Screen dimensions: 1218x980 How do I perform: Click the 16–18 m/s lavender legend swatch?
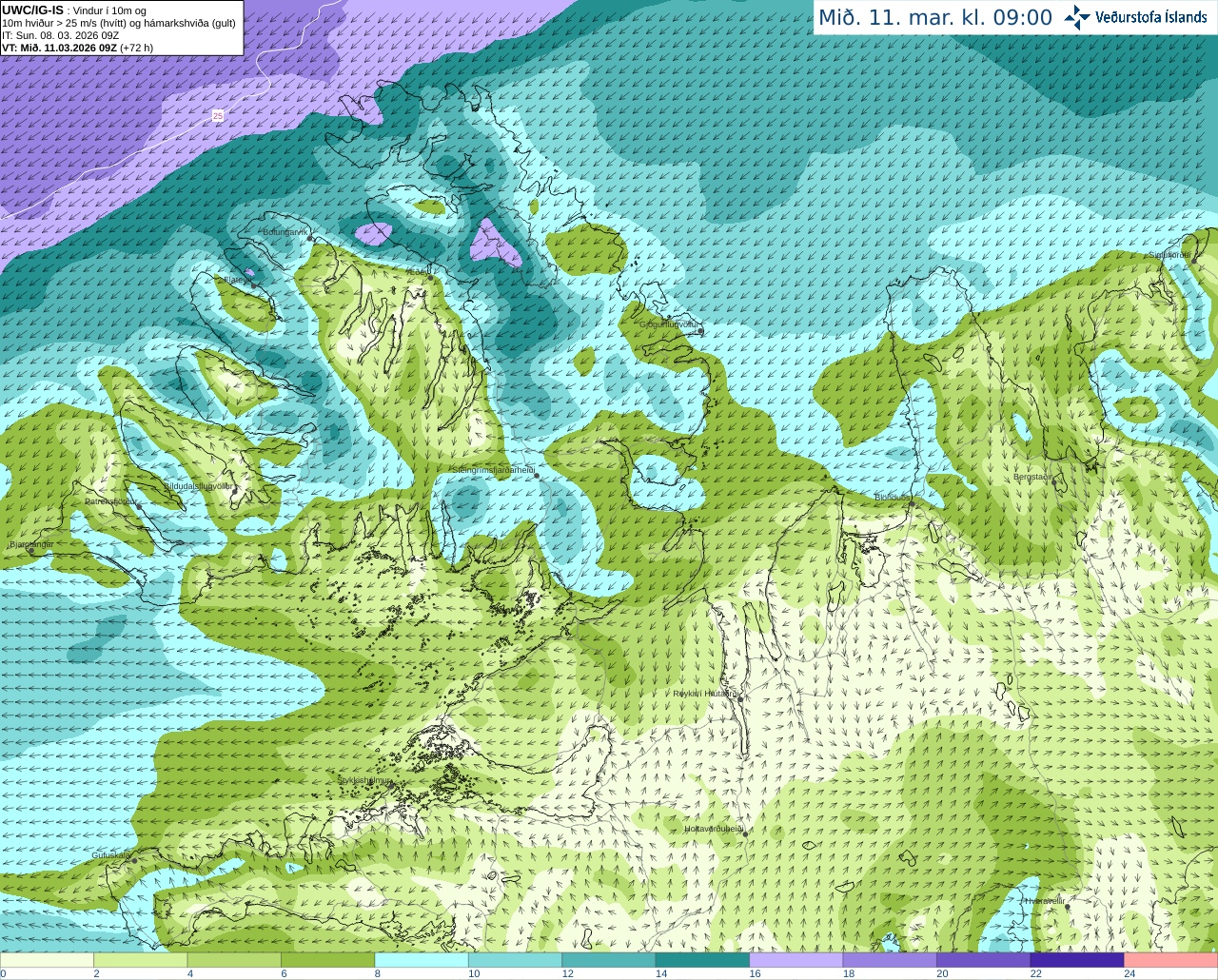point(796,960)
